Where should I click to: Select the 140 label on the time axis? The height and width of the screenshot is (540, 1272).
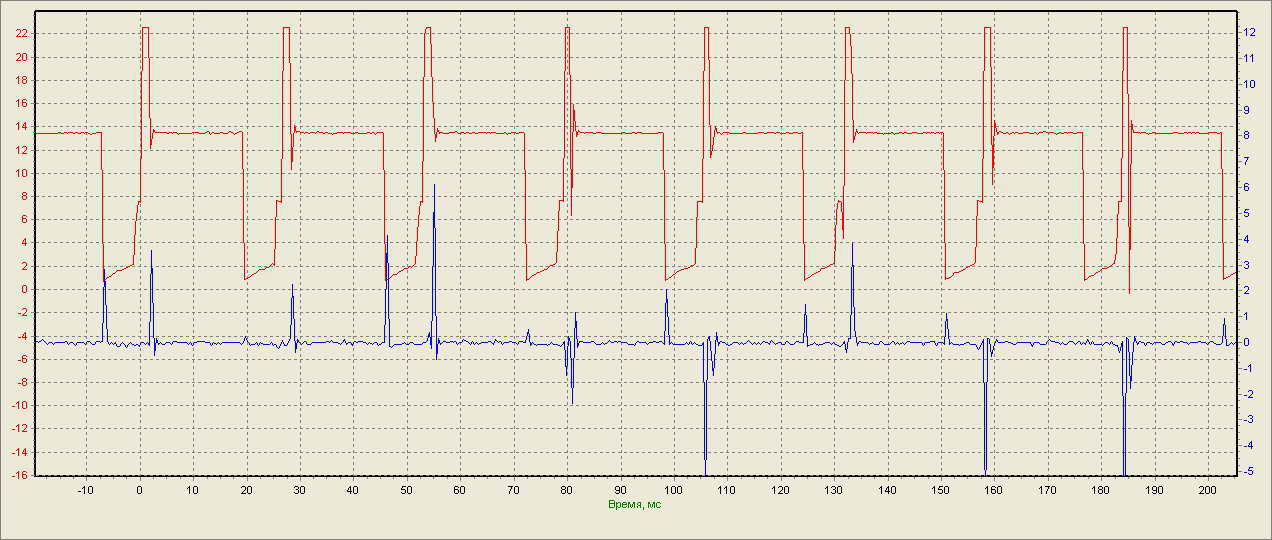(x=887, y=491)
